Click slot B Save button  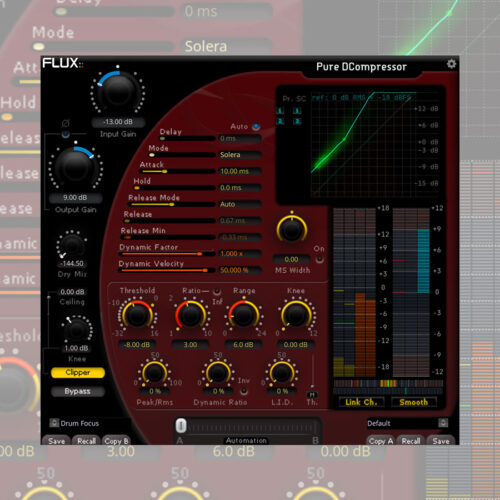441,441
